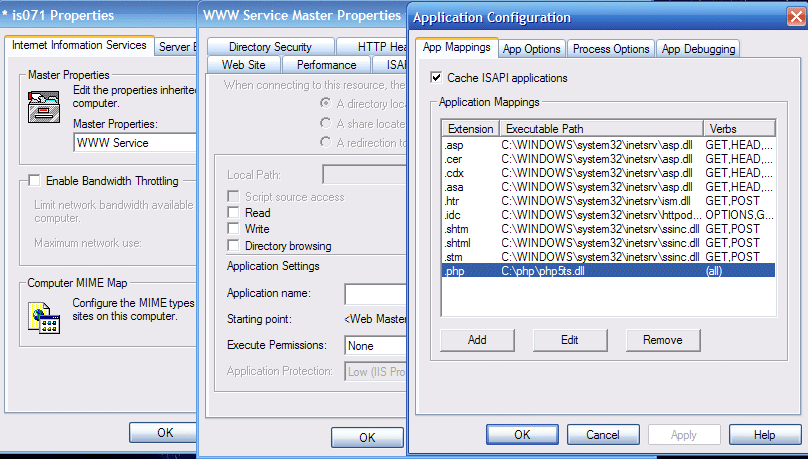Switch to the App Options tab
The height and width of the screenshot is (459, 808).
(532, 49)
